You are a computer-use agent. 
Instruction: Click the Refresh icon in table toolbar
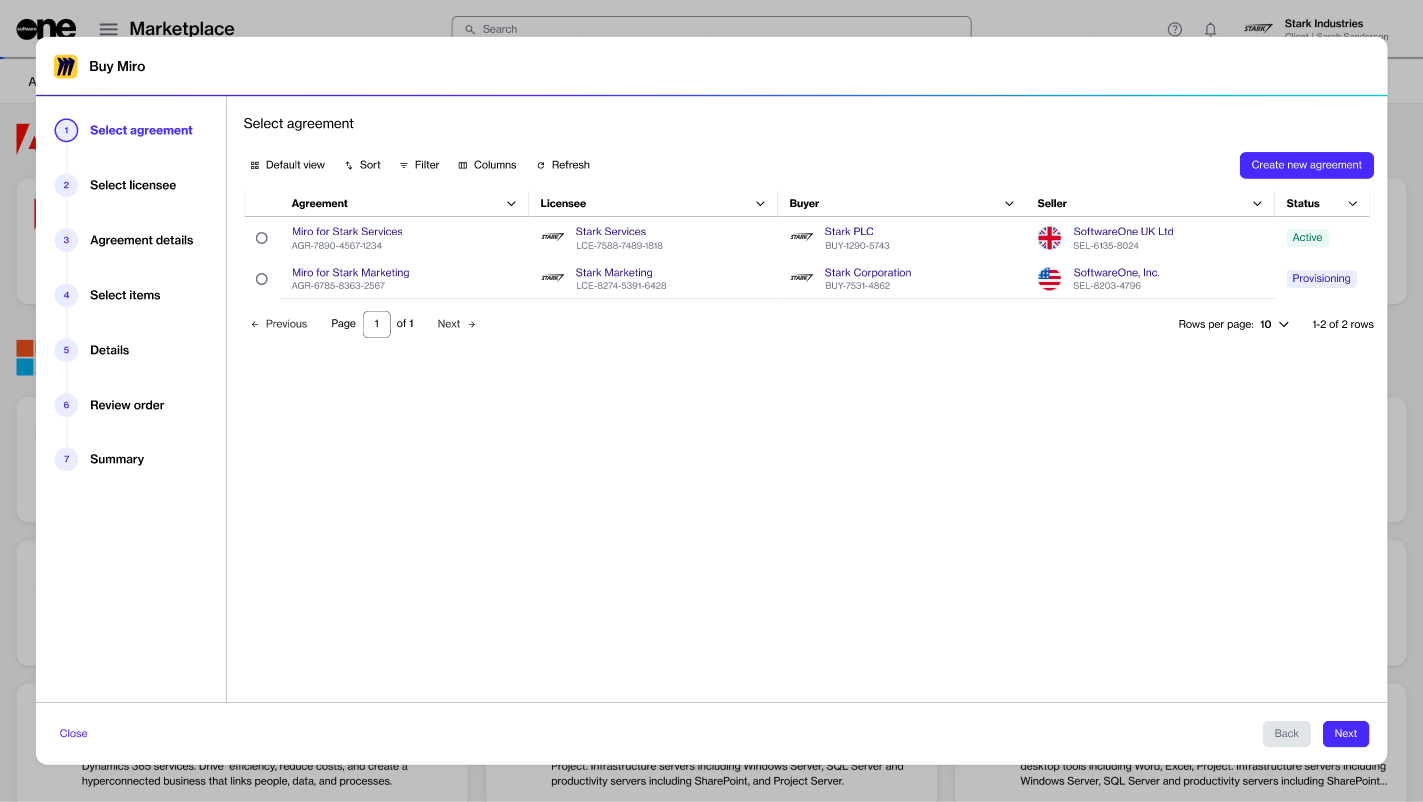(541, 165)
